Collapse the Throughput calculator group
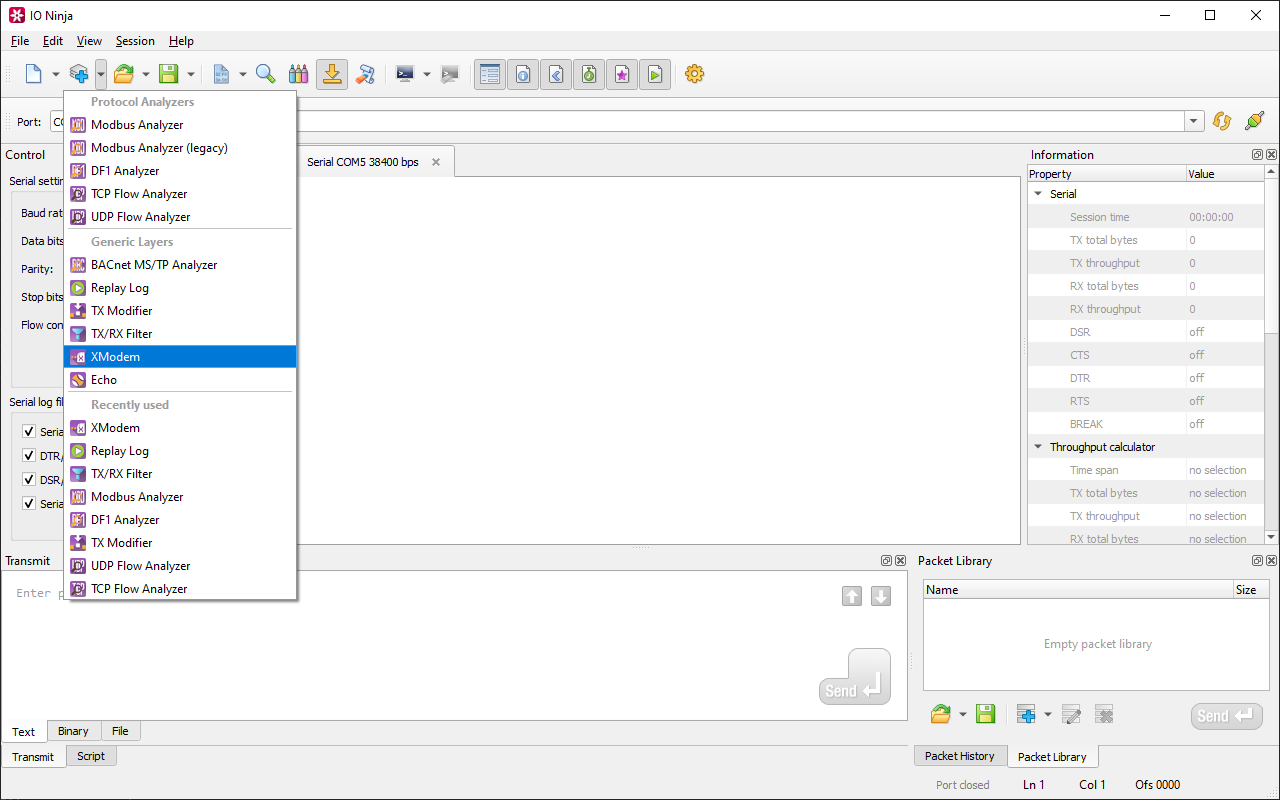The width and height of the screenshot is (1280, 800). (x=1038, y=447)
